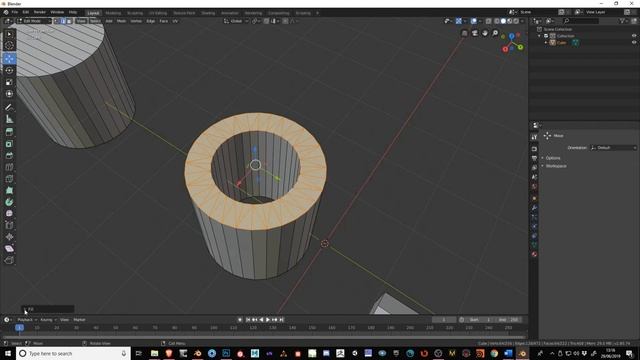Toggle visibility eye of Cube object
The width and height of the screenshot is (640, 360).
634,42
